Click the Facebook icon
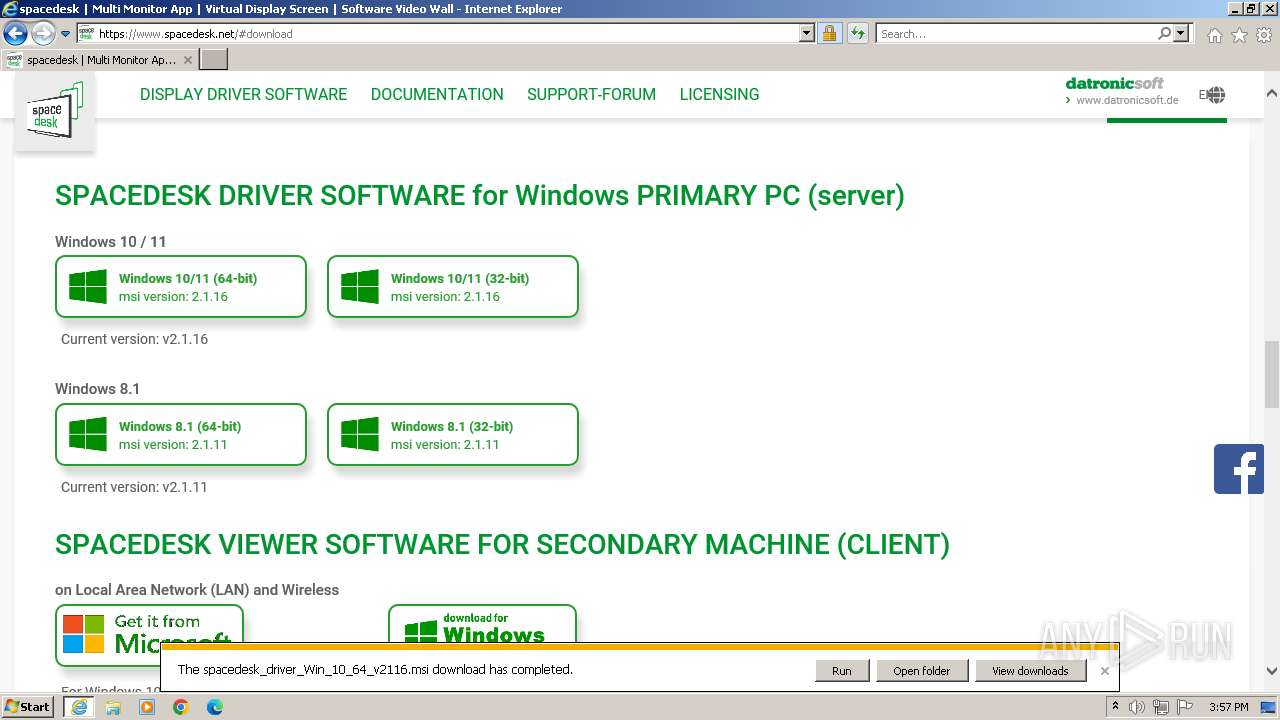Viewport: 1280px width, 720px height. pyautogui.click(x=1239, y=469)
